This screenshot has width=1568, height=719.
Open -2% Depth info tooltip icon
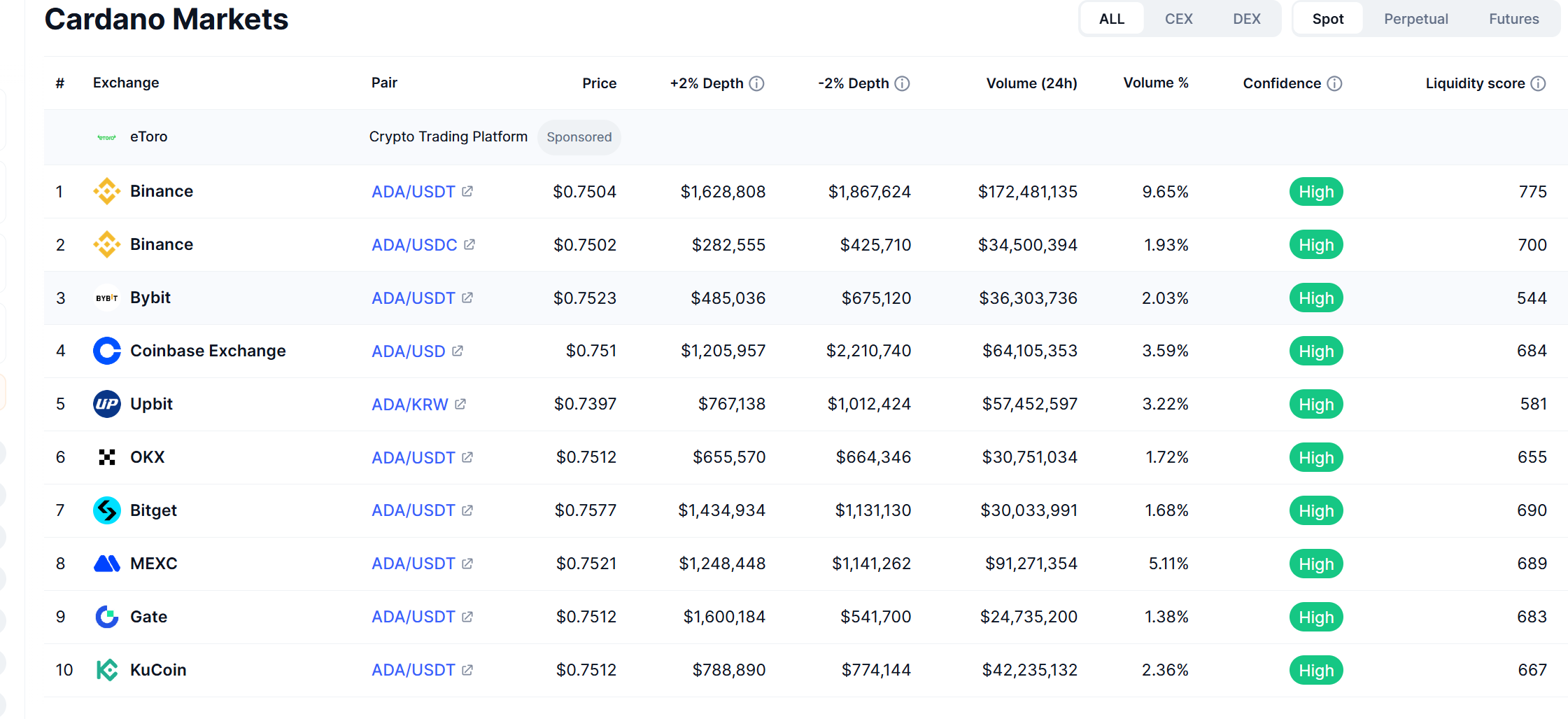[x=903, y=83]
